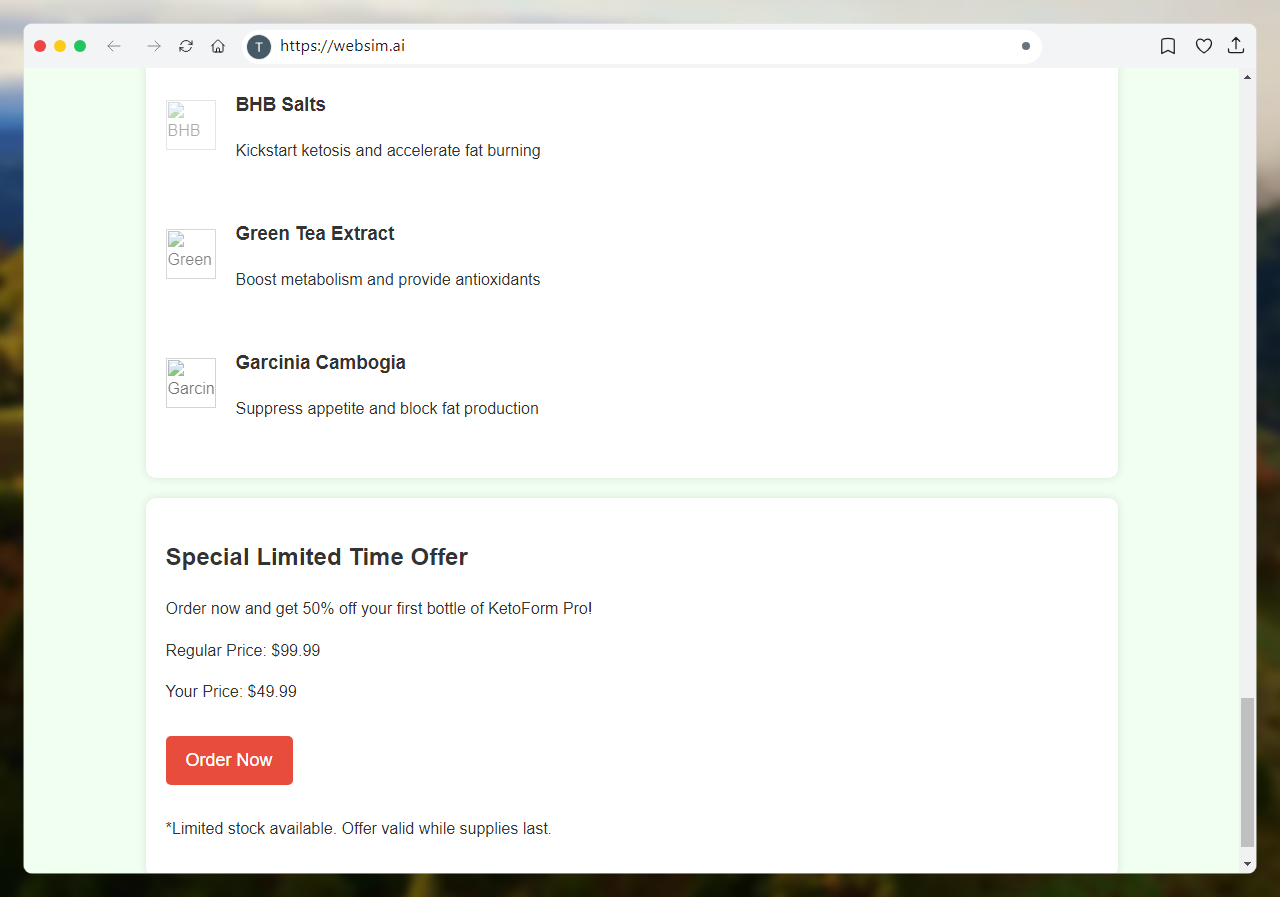The width and height of the screenshot is (1280, 897).
Task: Reload the current page
Action: 186,46
